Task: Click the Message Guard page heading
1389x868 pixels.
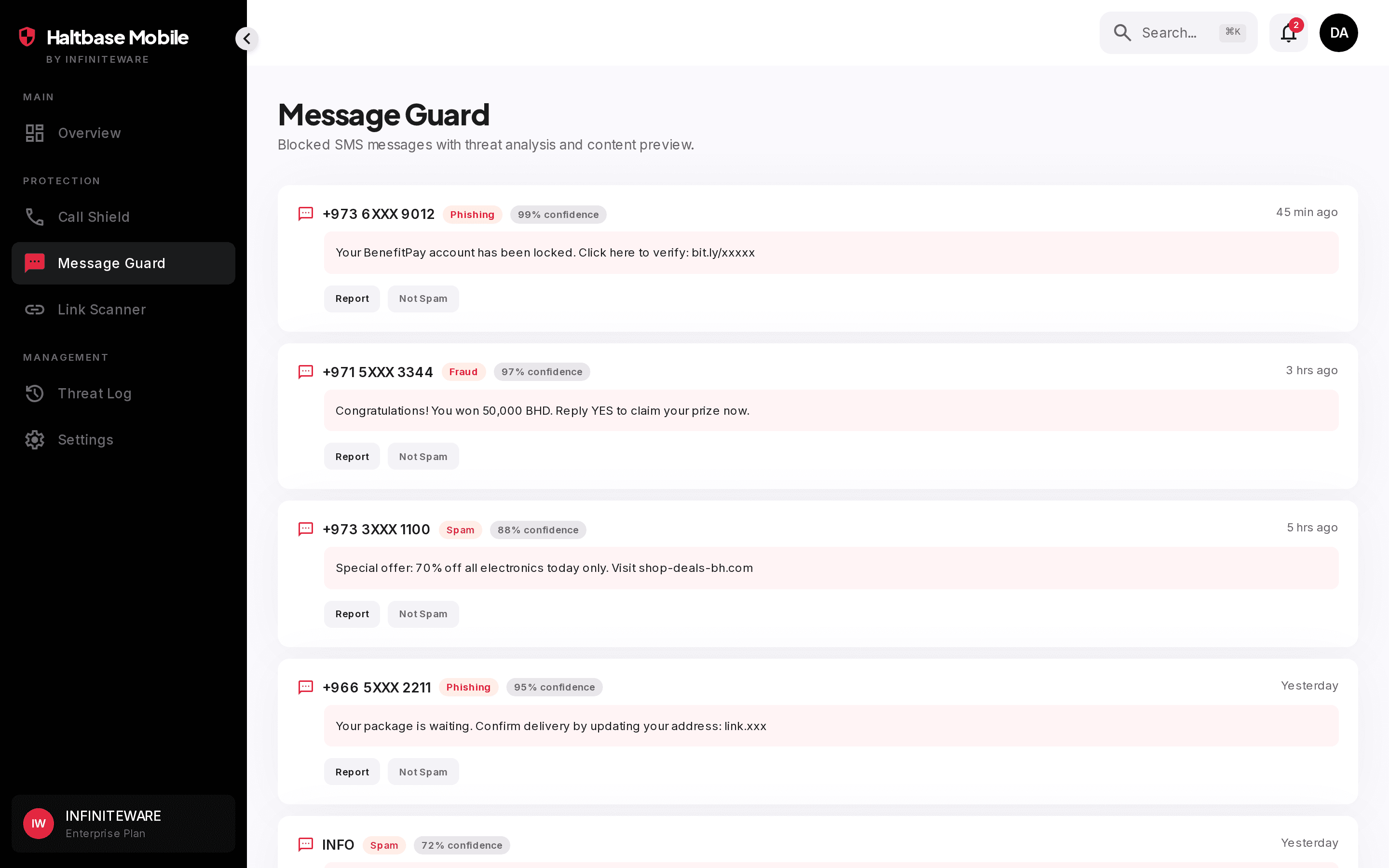Action: 383,114
